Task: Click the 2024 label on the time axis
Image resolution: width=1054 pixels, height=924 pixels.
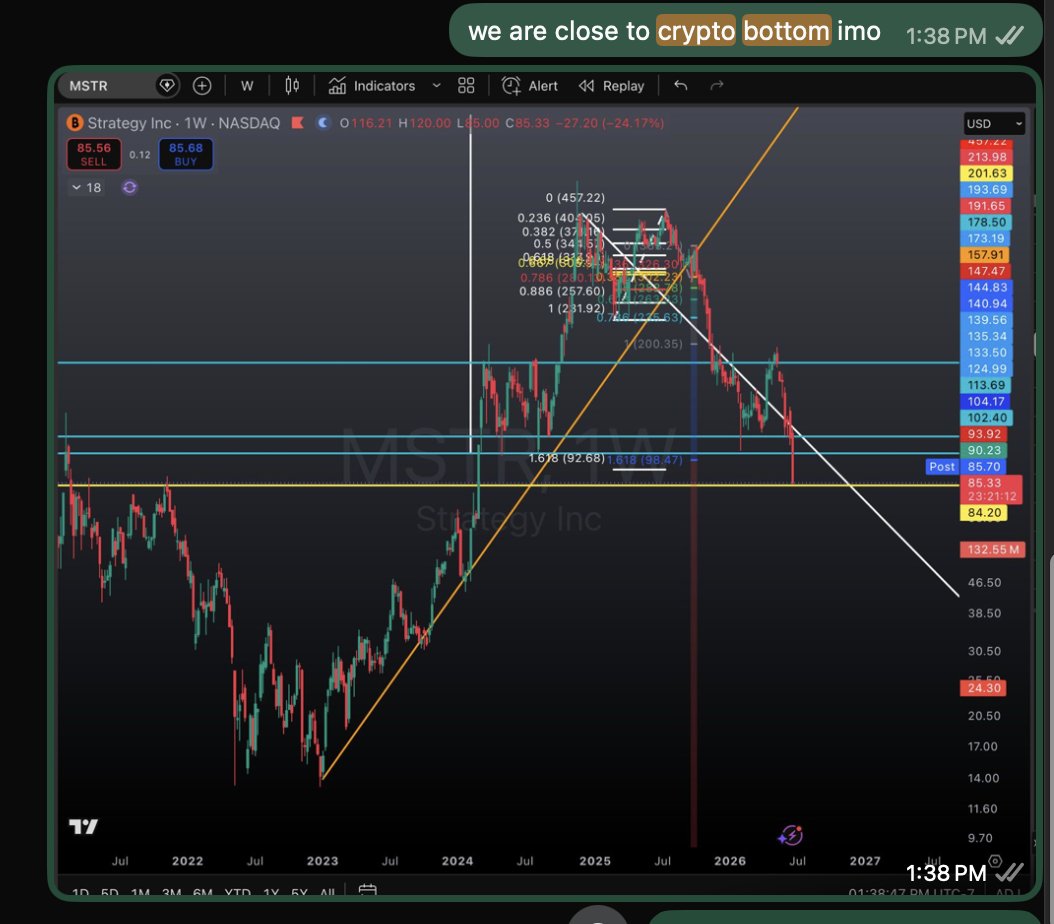Action: click(457, 861)
